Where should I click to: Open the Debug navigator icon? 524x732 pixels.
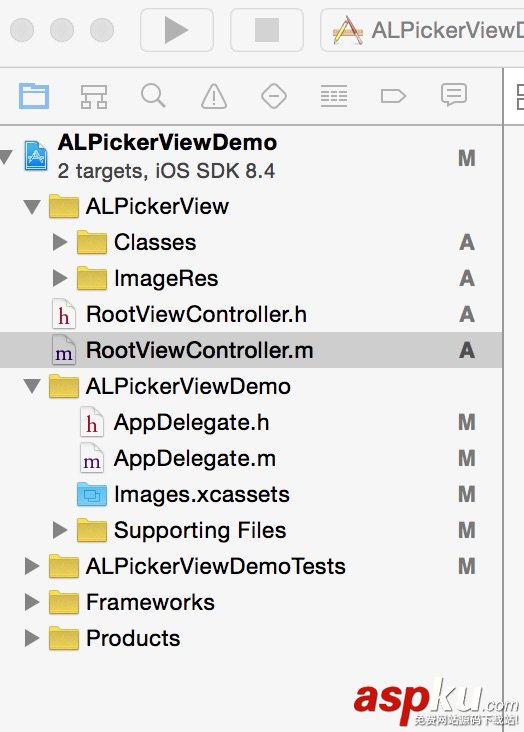click(x=333, y=96)
